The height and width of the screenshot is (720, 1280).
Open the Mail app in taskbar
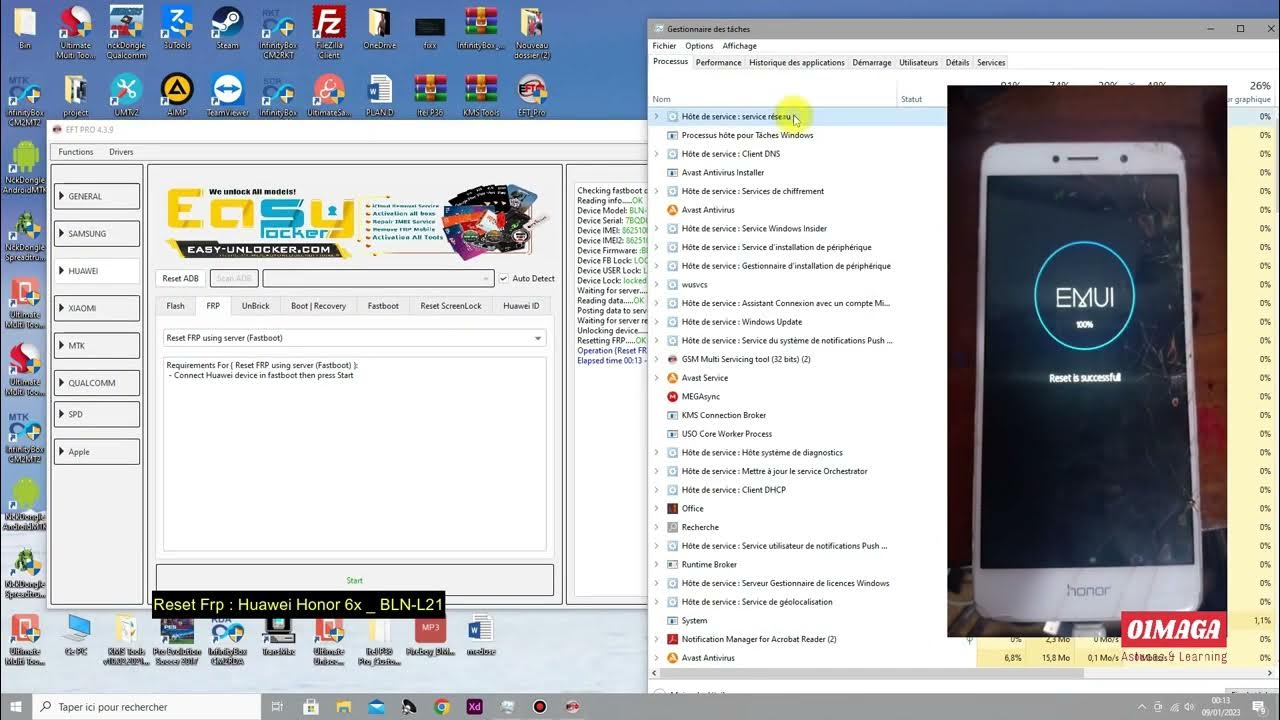pos(376,707)
